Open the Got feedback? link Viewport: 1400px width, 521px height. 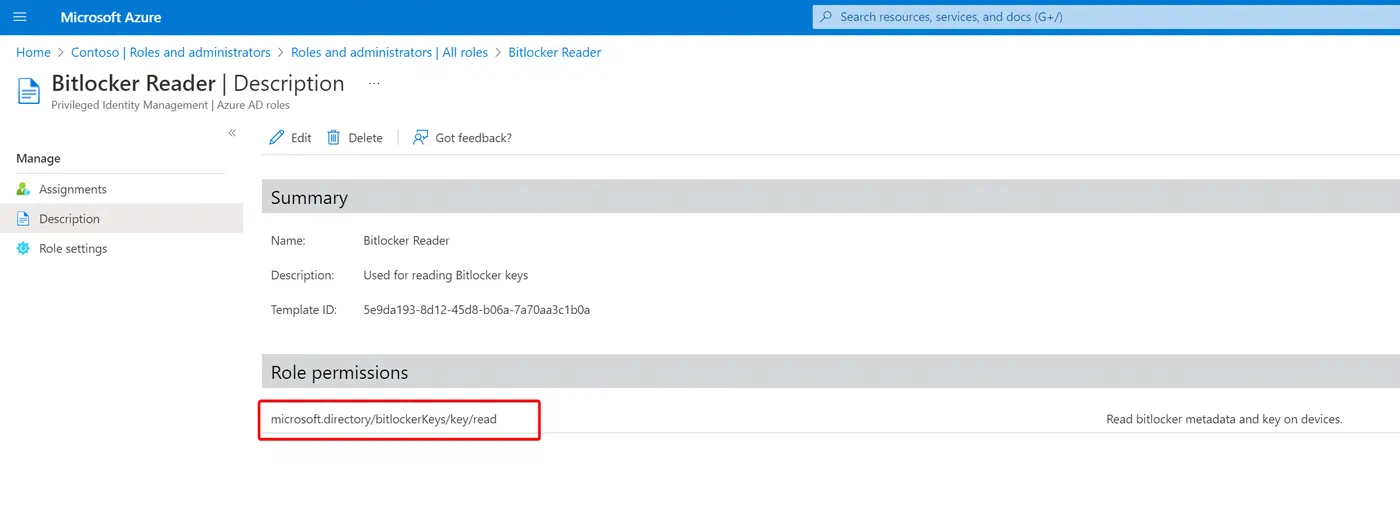click(473, 138)
